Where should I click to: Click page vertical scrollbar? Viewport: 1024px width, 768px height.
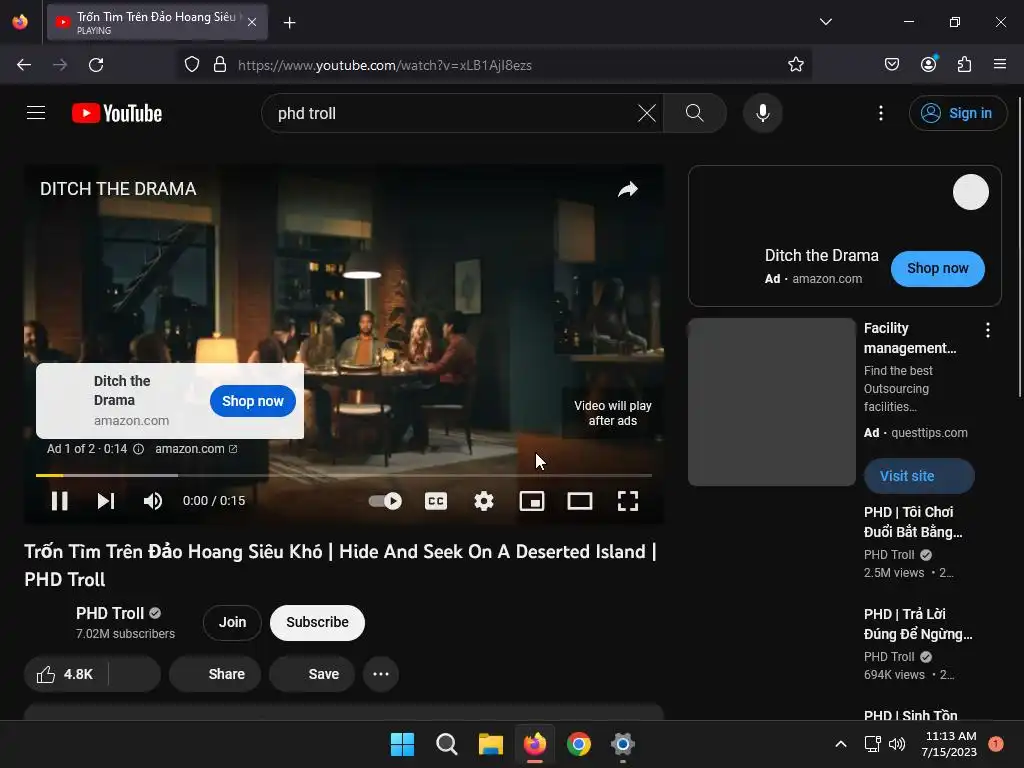[1020, 247]
